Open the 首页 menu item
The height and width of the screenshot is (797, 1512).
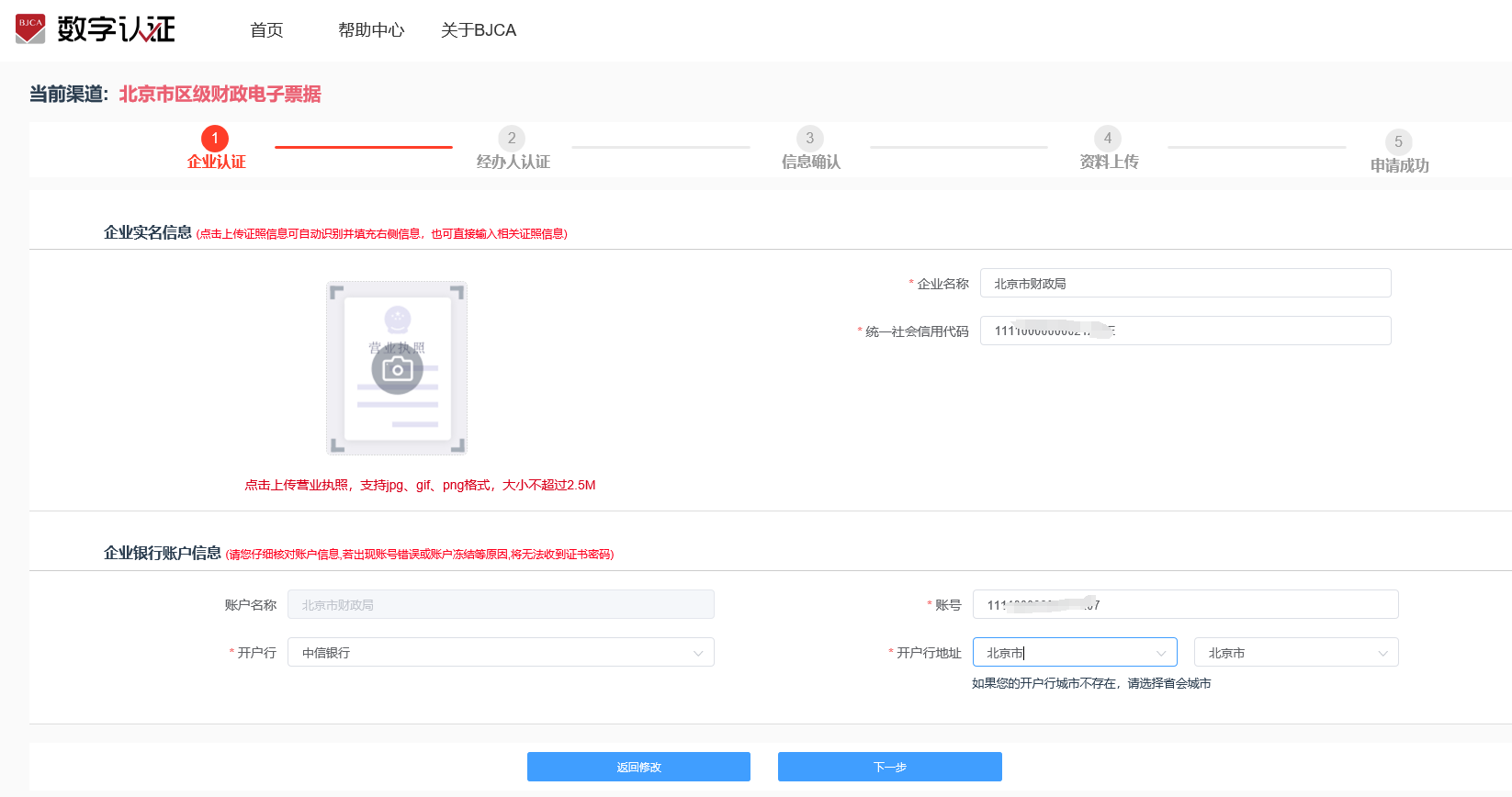266,30
